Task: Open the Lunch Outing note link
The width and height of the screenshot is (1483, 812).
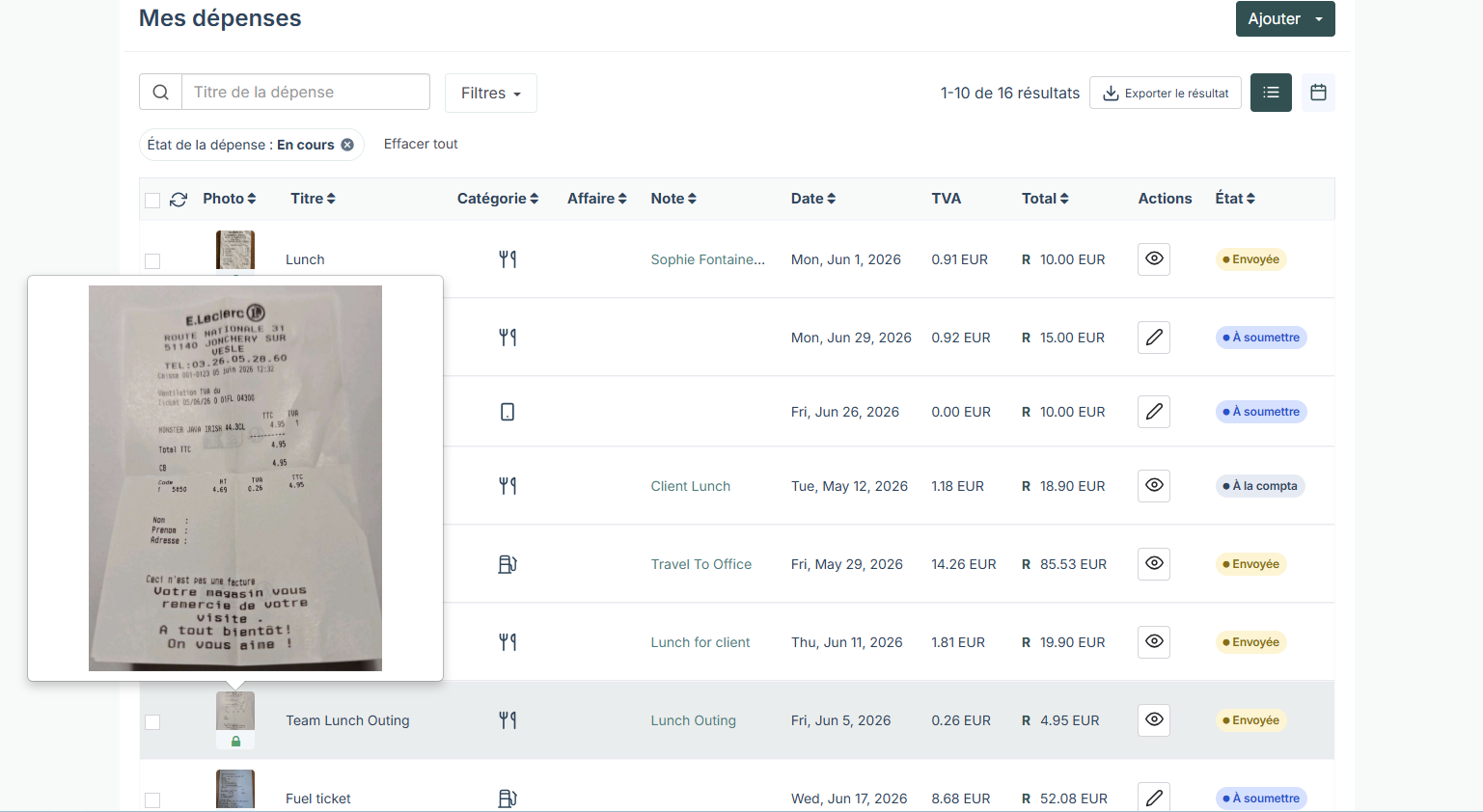Action: tap(694, 720)
